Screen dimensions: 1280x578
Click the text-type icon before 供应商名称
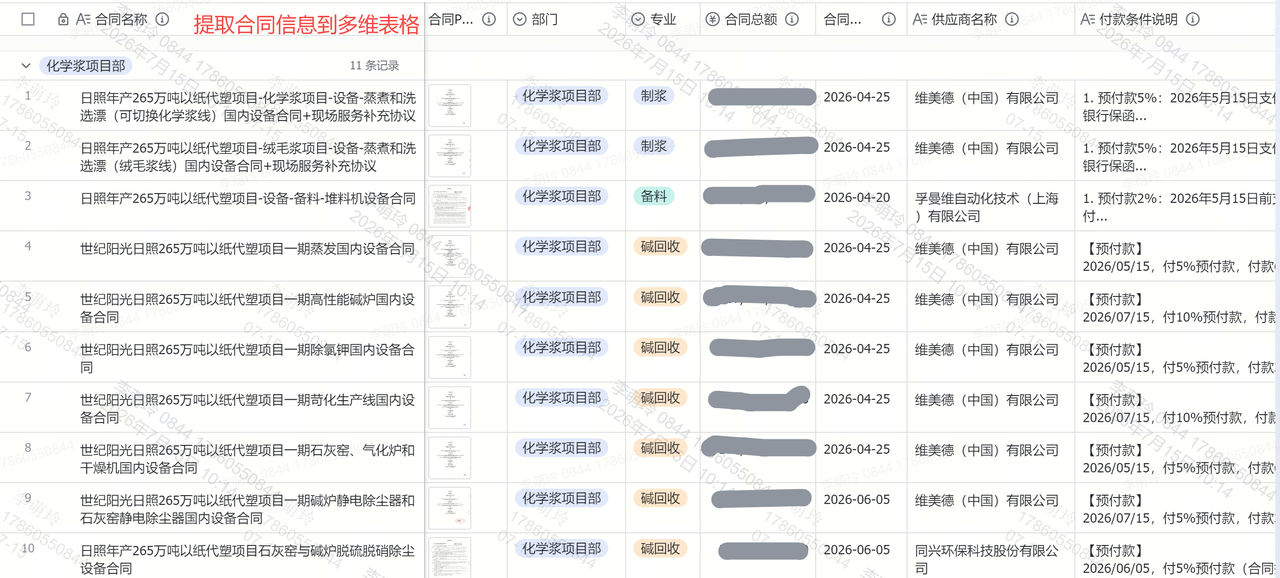coord(920,19)
